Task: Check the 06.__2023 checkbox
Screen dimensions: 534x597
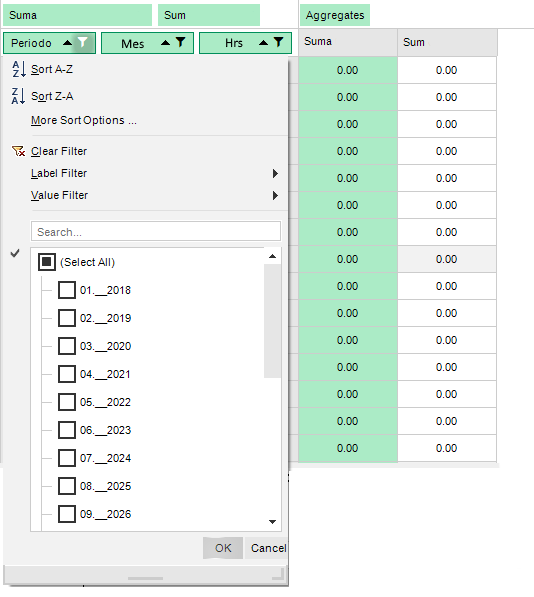Action: 67,430
